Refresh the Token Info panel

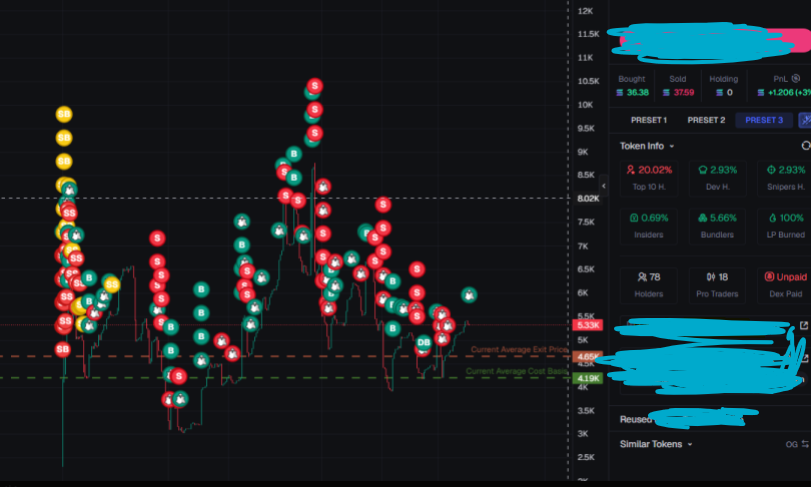click(806, 146)
